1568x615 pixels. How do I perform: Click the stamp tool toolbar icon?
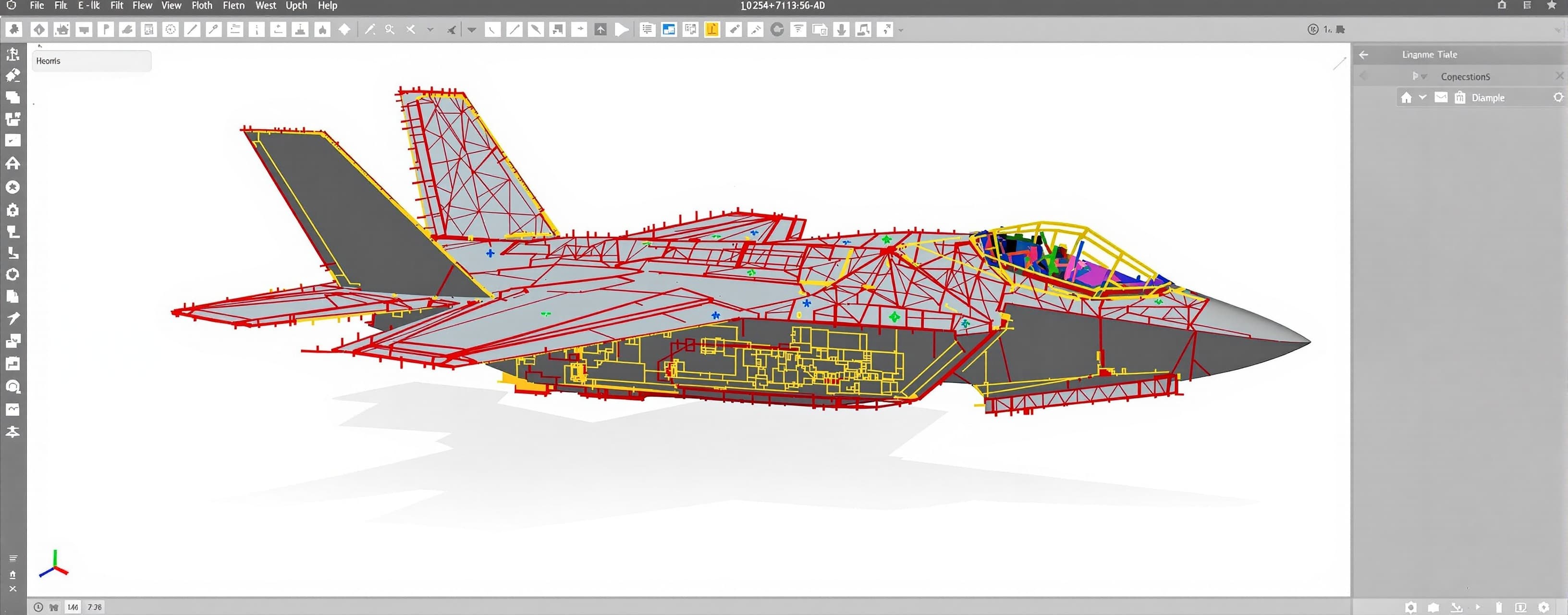(300, 29)
